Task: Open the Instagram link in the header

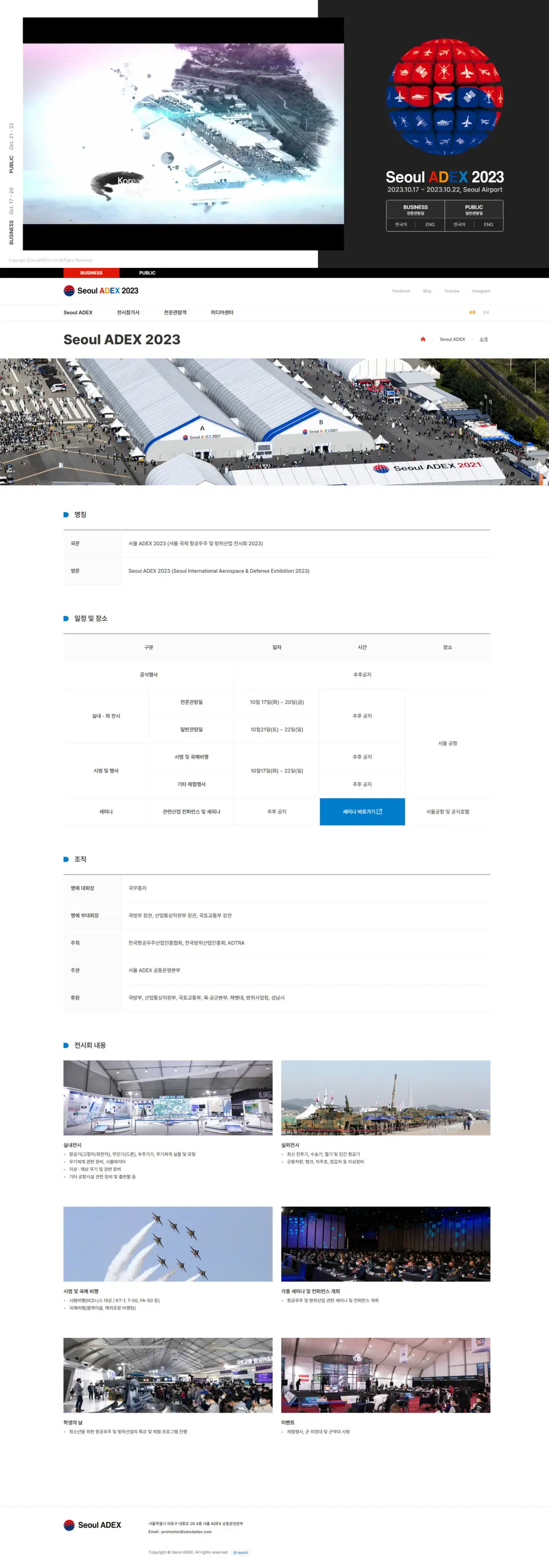Action: [481, 291]
